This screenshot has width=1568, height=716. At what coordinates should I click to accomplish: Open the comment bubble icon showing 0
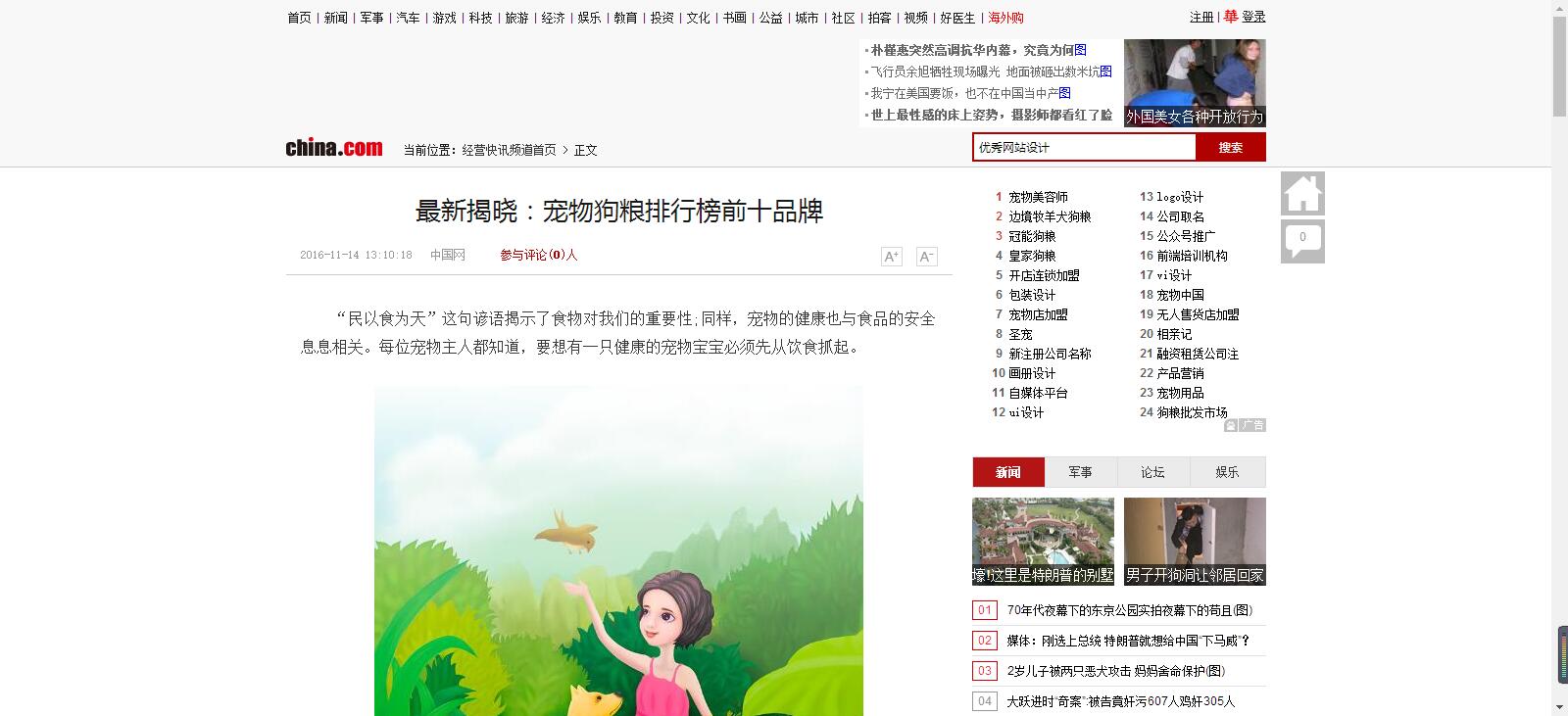click(1302, 240)
